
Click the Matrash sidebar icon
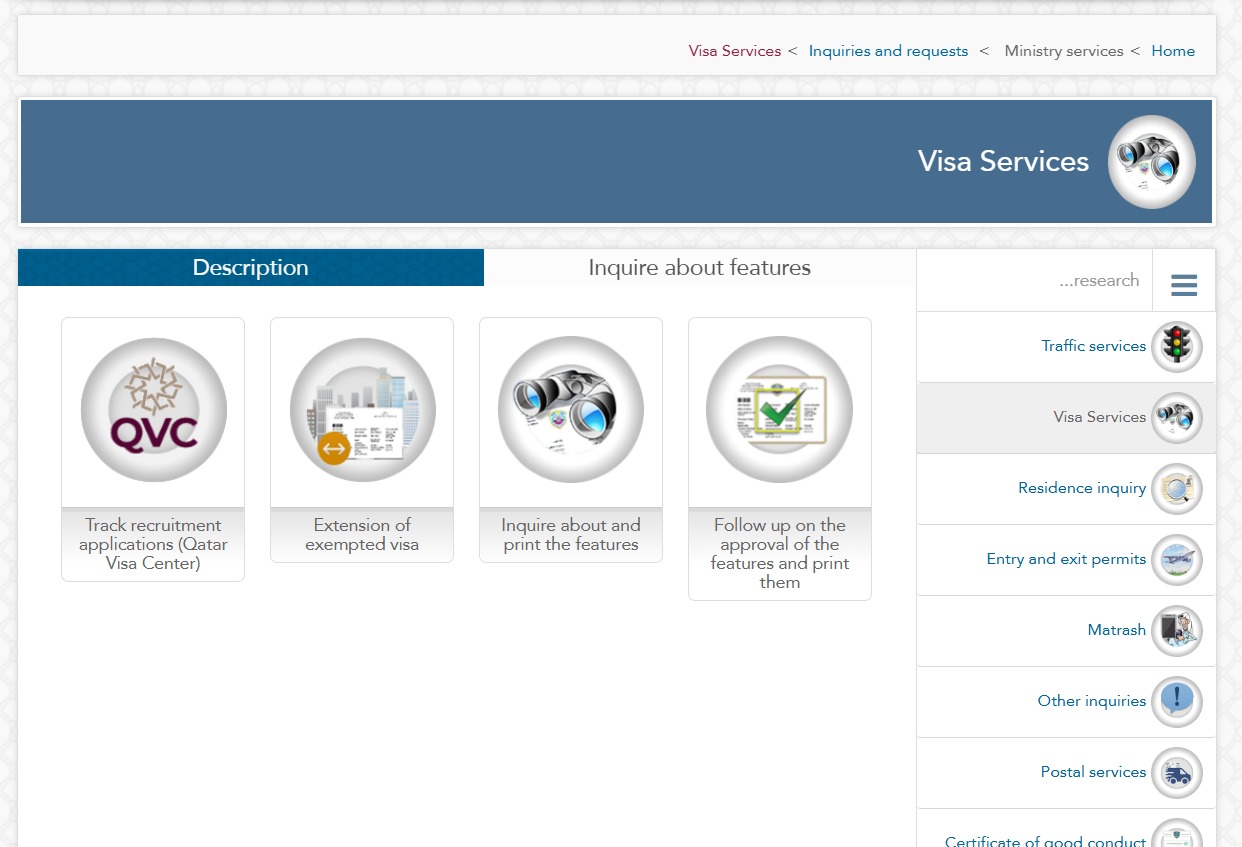click(1176, 631)
